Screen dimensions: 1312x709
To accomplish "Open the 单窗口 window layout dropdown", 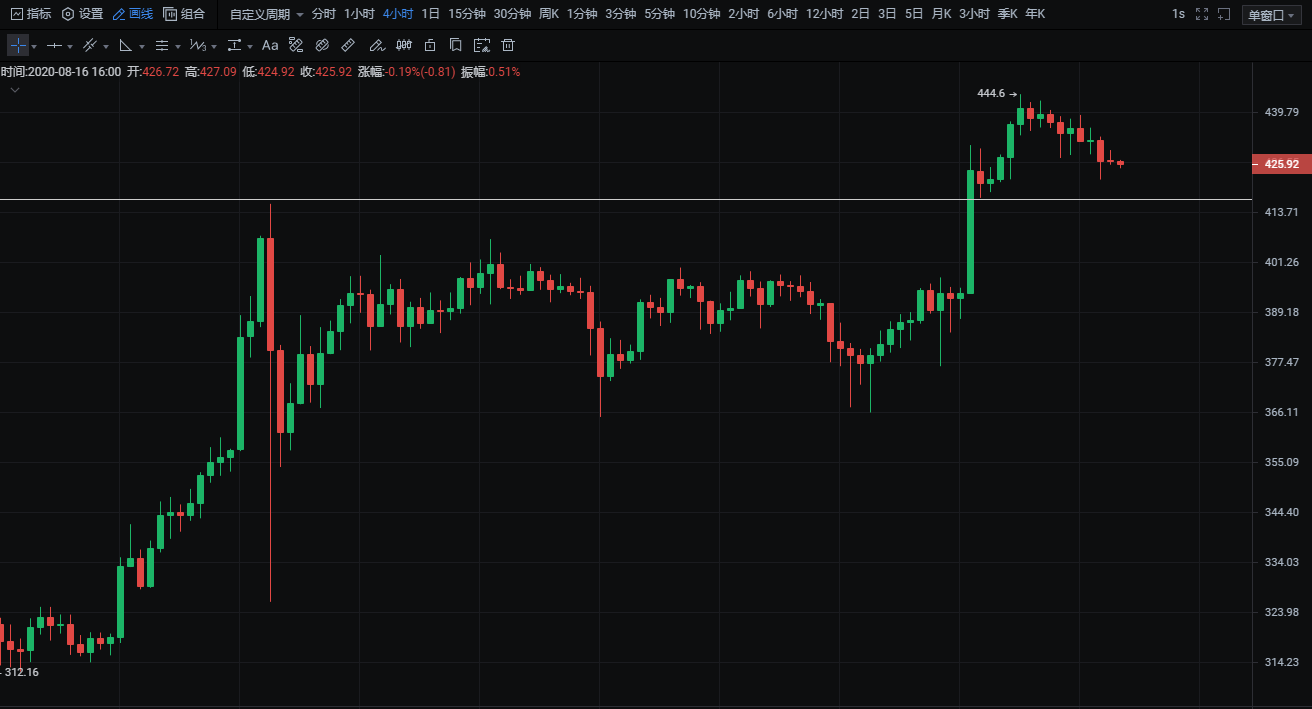I will click(x=1271, y=15).
